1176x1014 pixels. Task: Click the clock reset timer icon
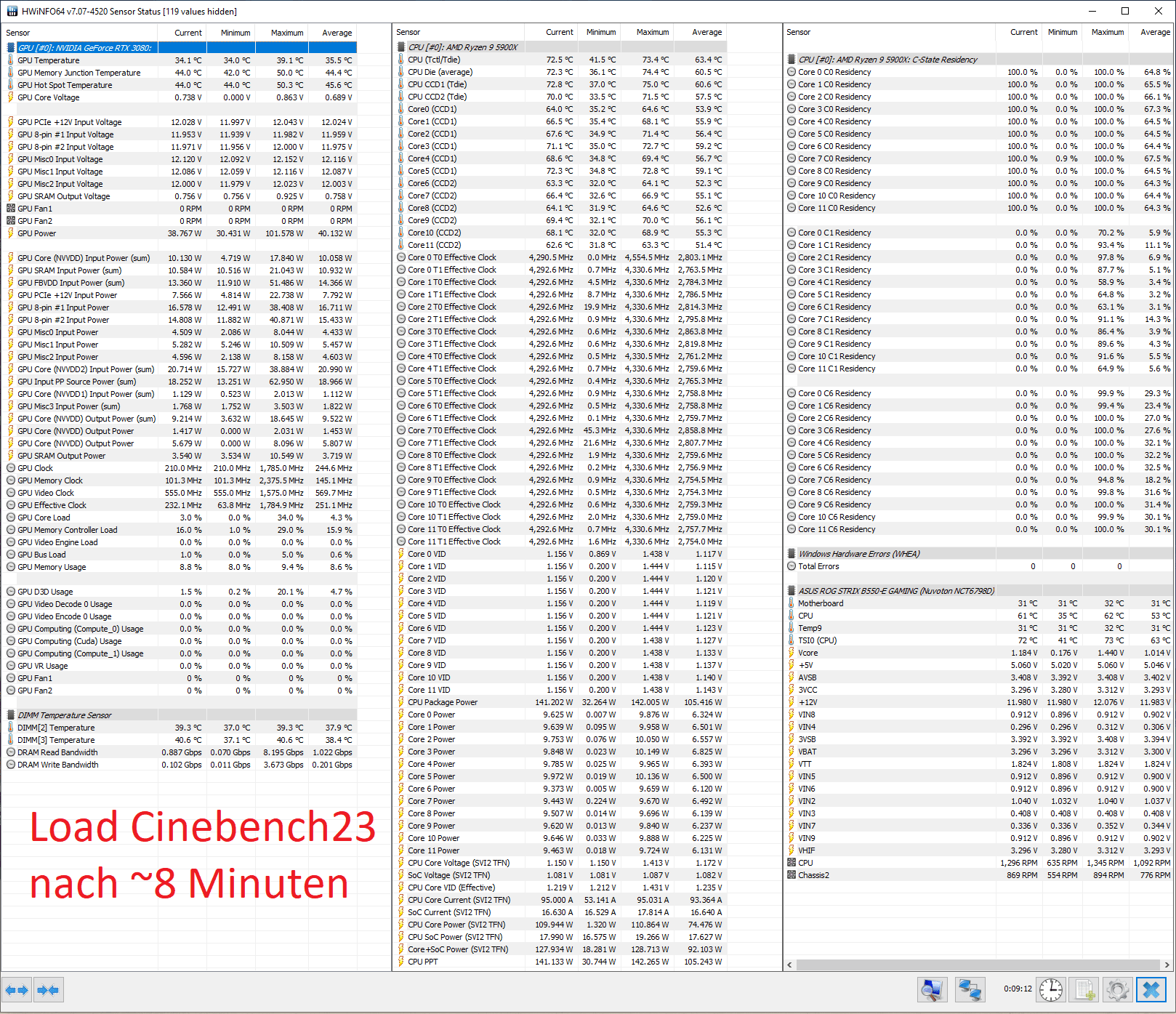tap(1051, 989)
